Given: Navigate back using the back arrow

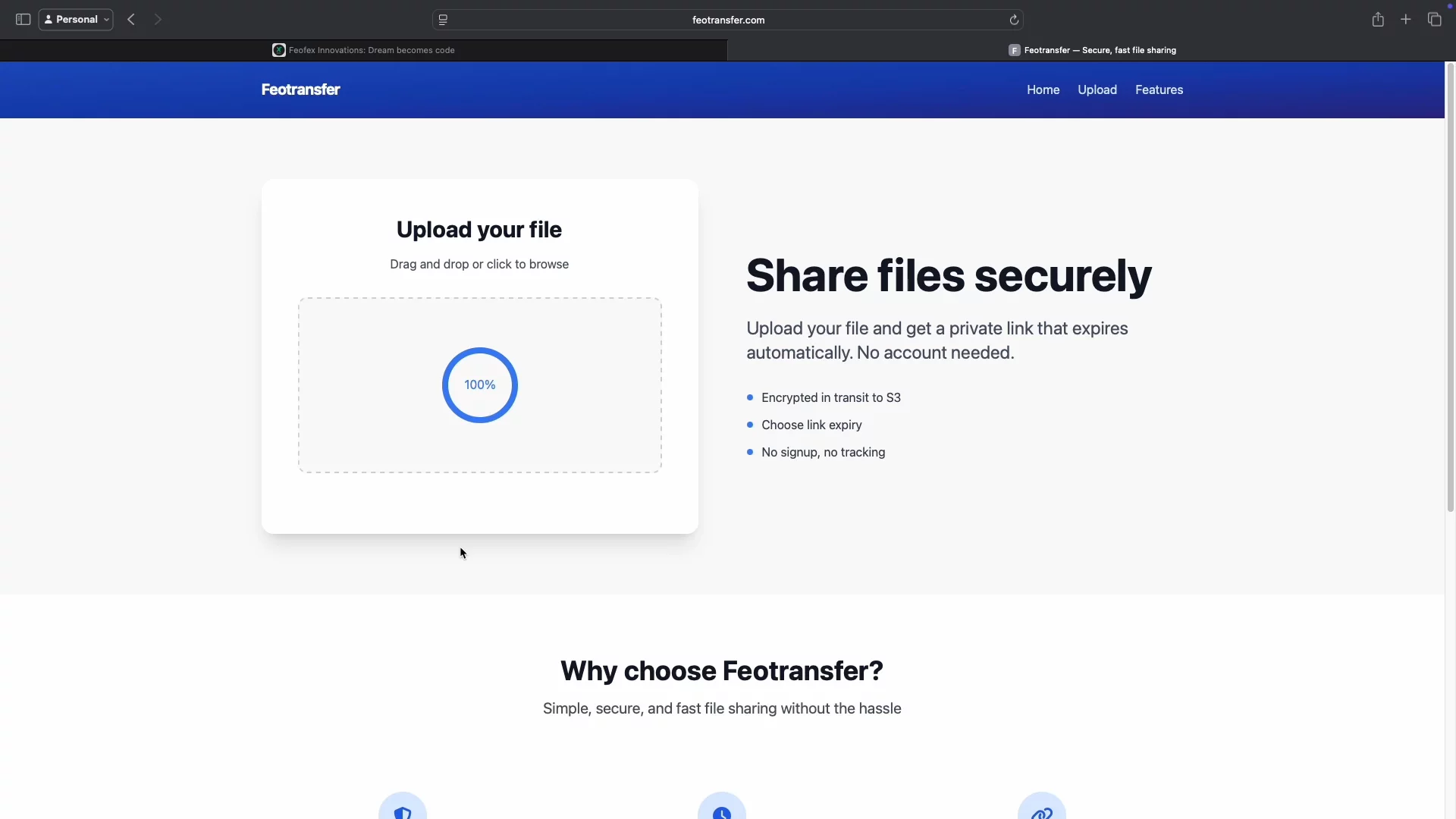Looking at the screenshot, I should click(x=130, y=19).
